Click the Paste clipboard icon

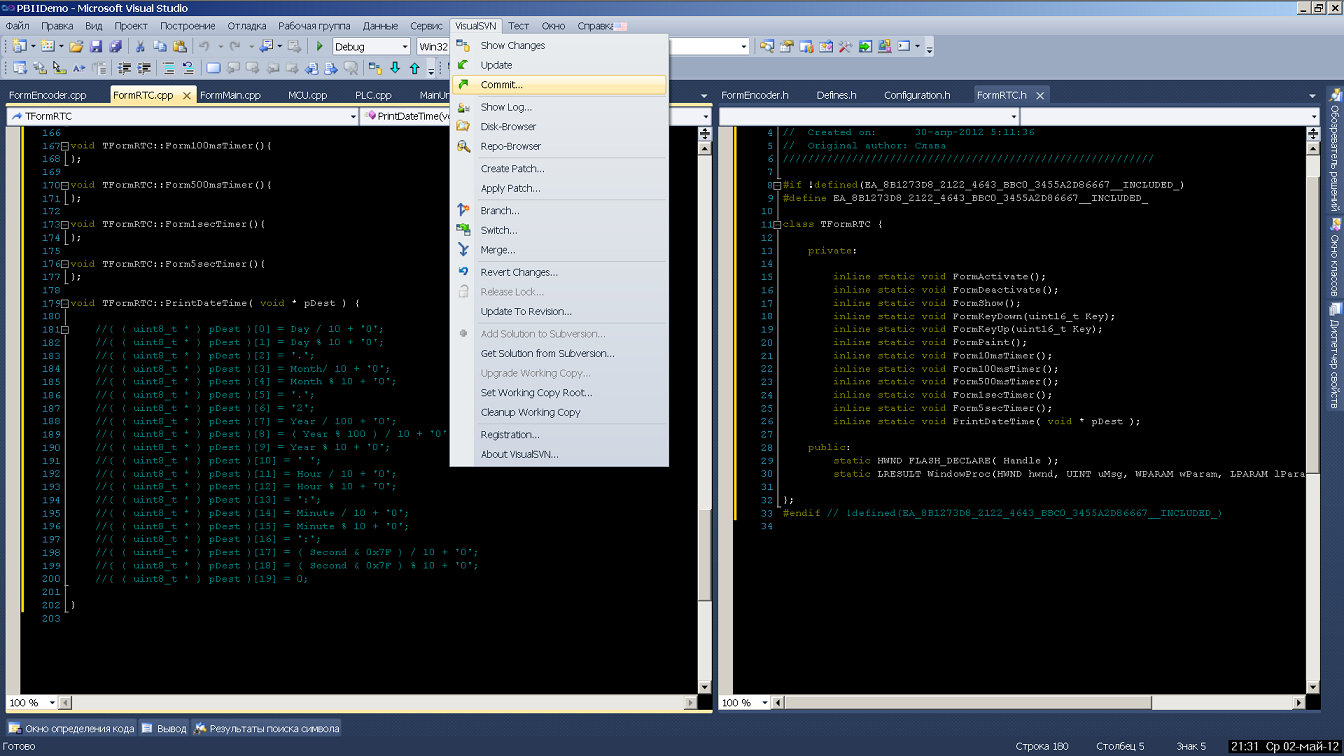coord(180,46)
